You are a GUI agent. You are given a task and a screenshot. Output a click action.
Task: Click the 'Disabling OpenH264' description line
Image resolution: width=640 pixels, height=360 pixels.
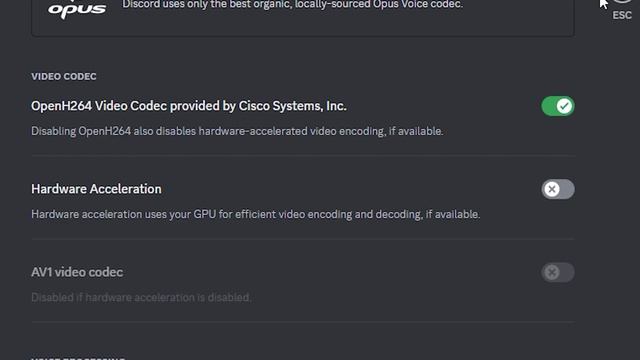[237, 131]
